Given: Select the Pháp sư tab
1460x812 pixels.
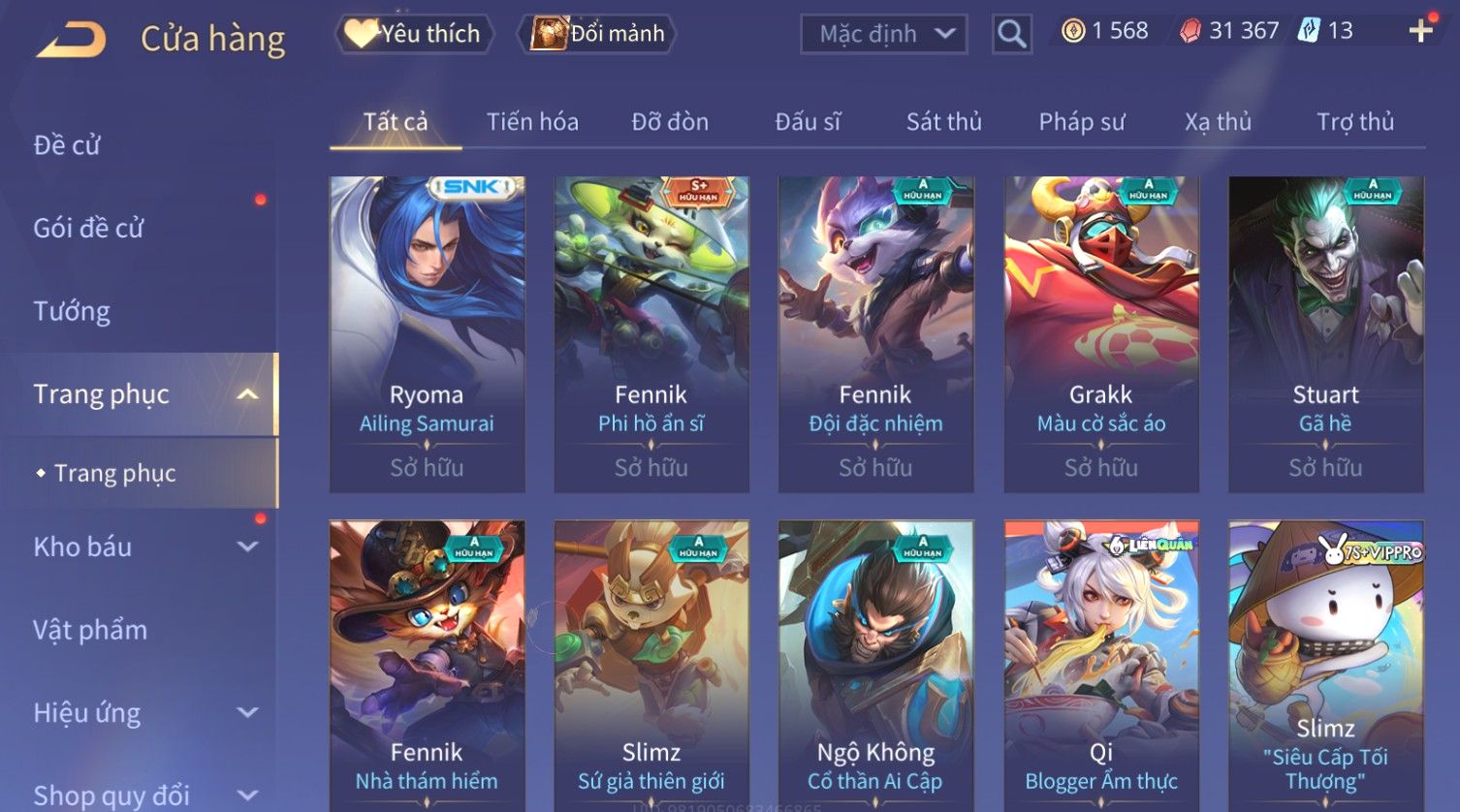Looking at the screenshot, I should (x=1081, y=122).
